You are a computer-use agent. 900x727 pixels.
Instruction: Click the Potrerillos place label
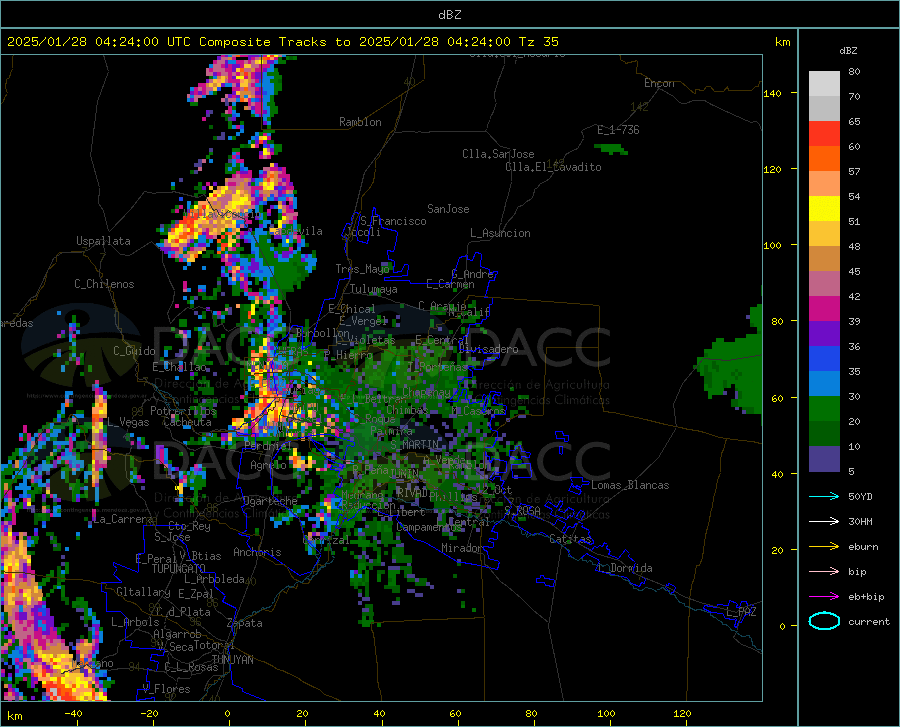pyautogui.click(x=183, y=411)
